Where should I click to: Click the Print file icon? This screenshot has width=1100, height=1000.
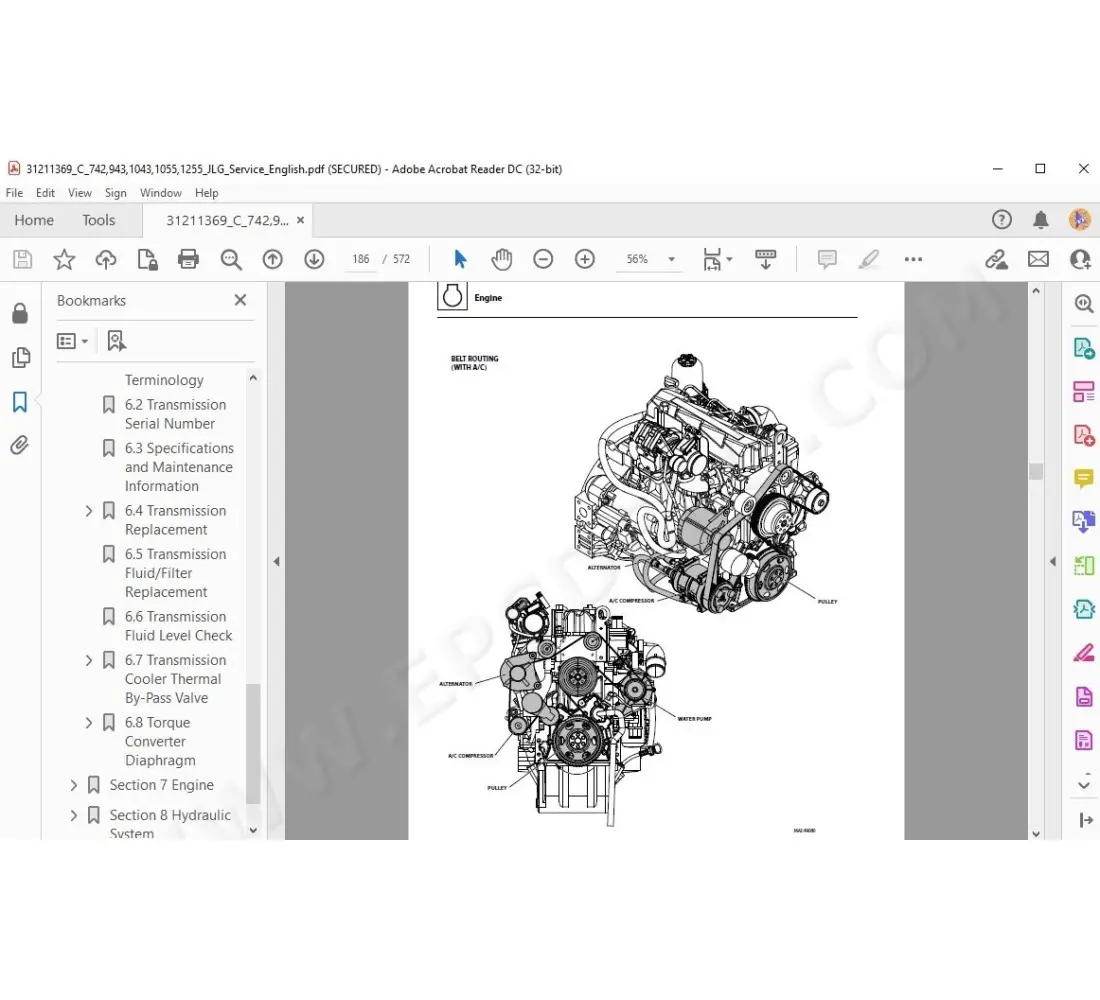(x=188, y=260)
